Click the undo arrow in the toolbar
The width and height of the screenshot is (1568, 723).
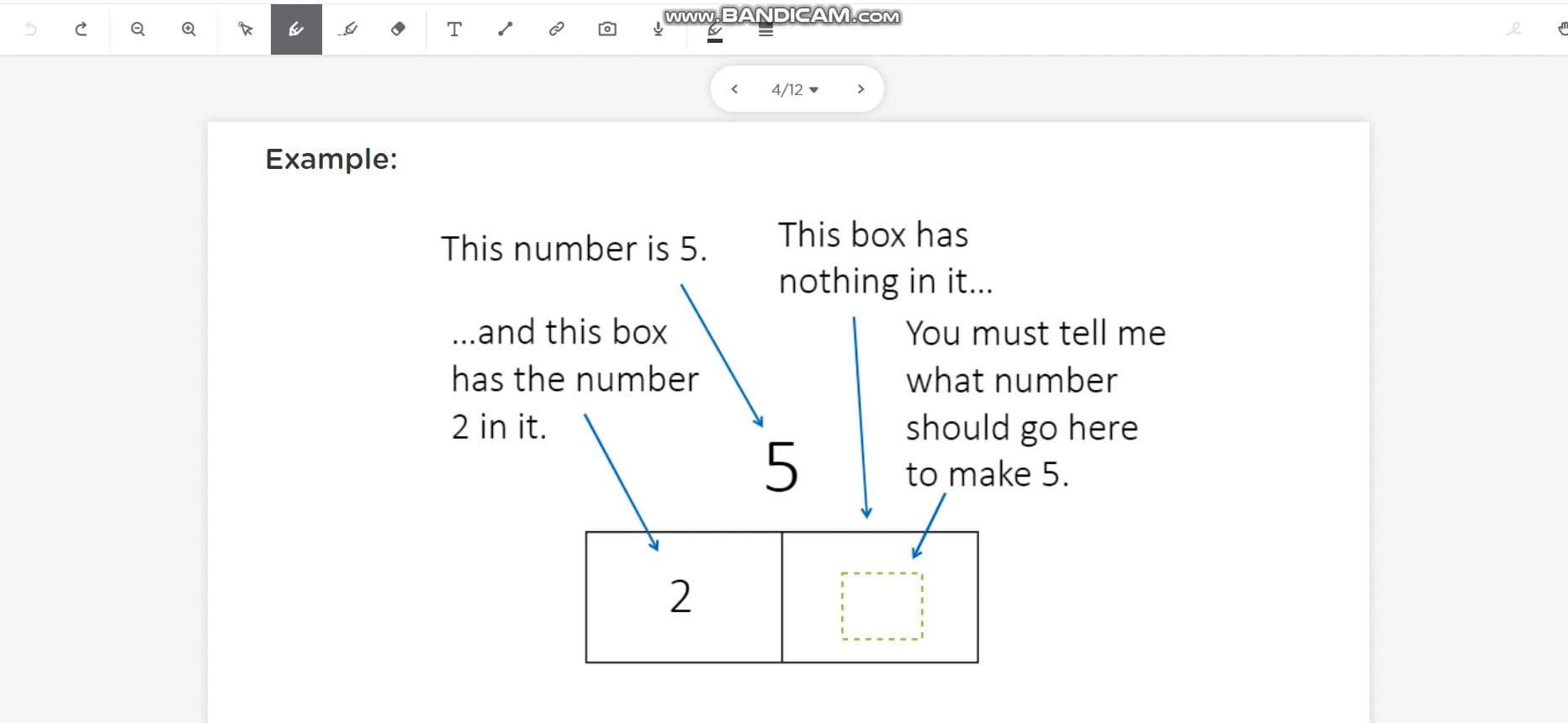click(x=31, y=29)
